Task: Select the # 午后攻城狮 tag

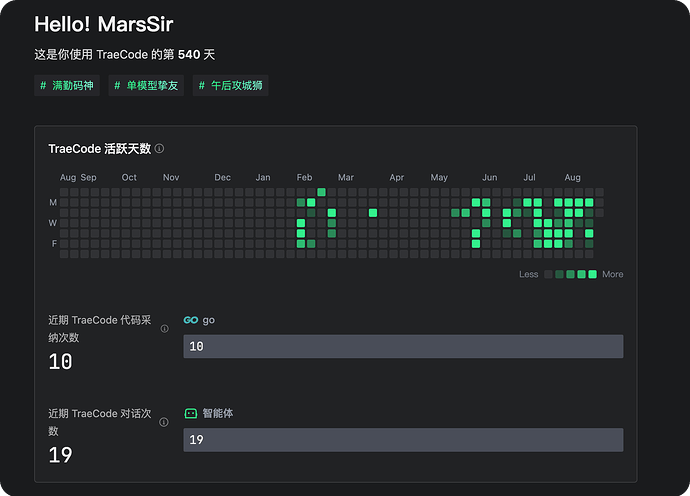Action: click(231, 85)
